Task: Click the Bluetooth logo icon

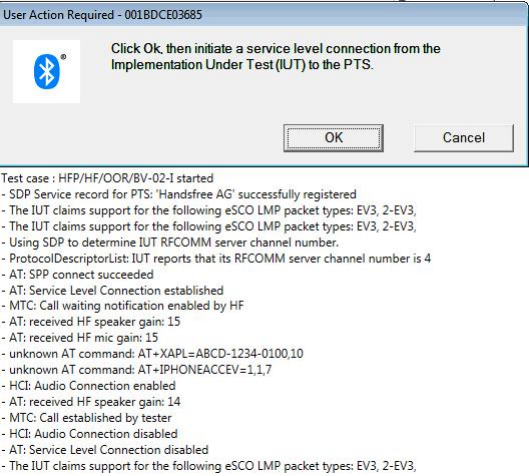Action: 47,72
